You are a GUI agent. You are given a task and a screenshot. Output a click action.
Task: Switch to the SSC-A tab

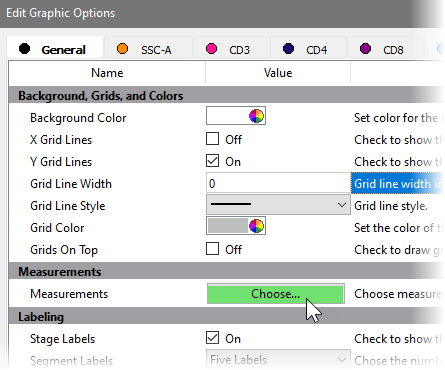(148, 49)
